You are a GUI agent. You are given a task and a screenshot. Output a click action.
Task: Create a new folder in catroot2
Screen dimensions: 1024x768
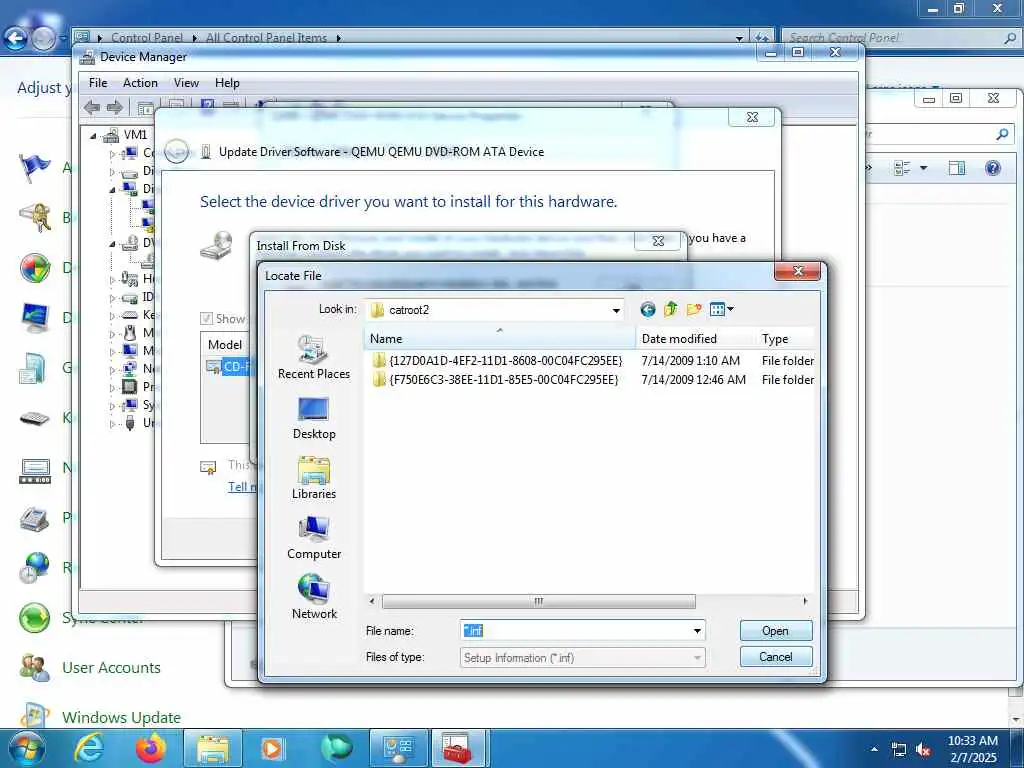(x=694, y=310)
